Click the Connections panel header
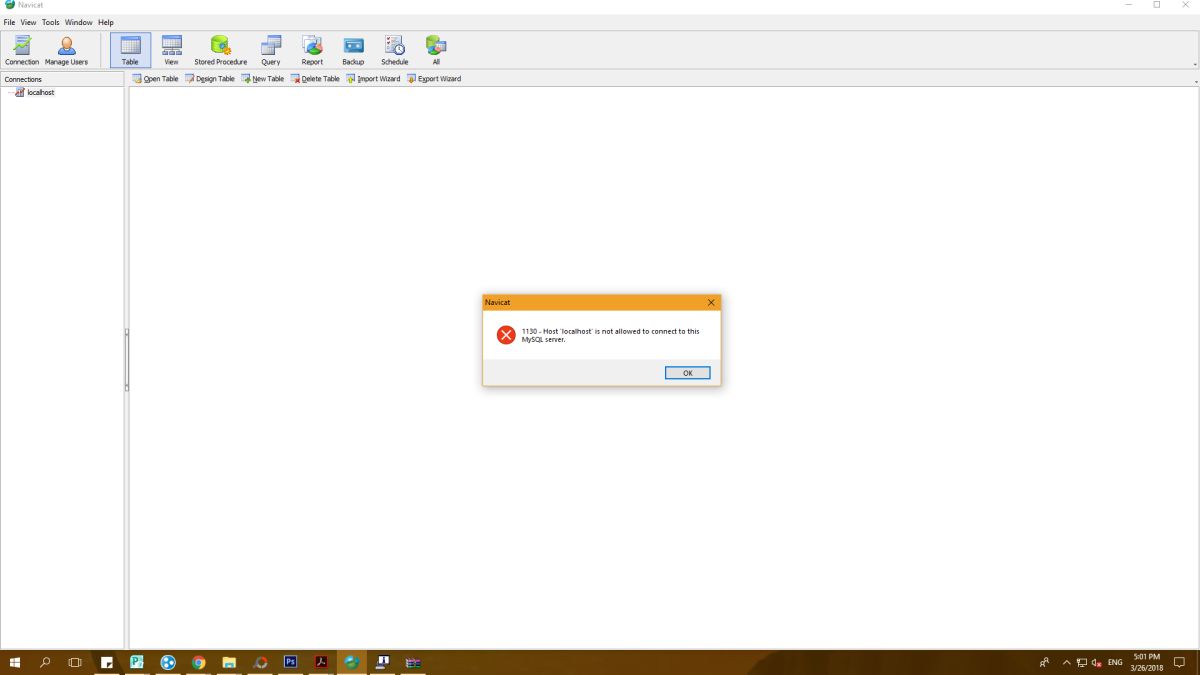Image resolution: width=1200 pixels, height=675 pixels. coord(63,79)
